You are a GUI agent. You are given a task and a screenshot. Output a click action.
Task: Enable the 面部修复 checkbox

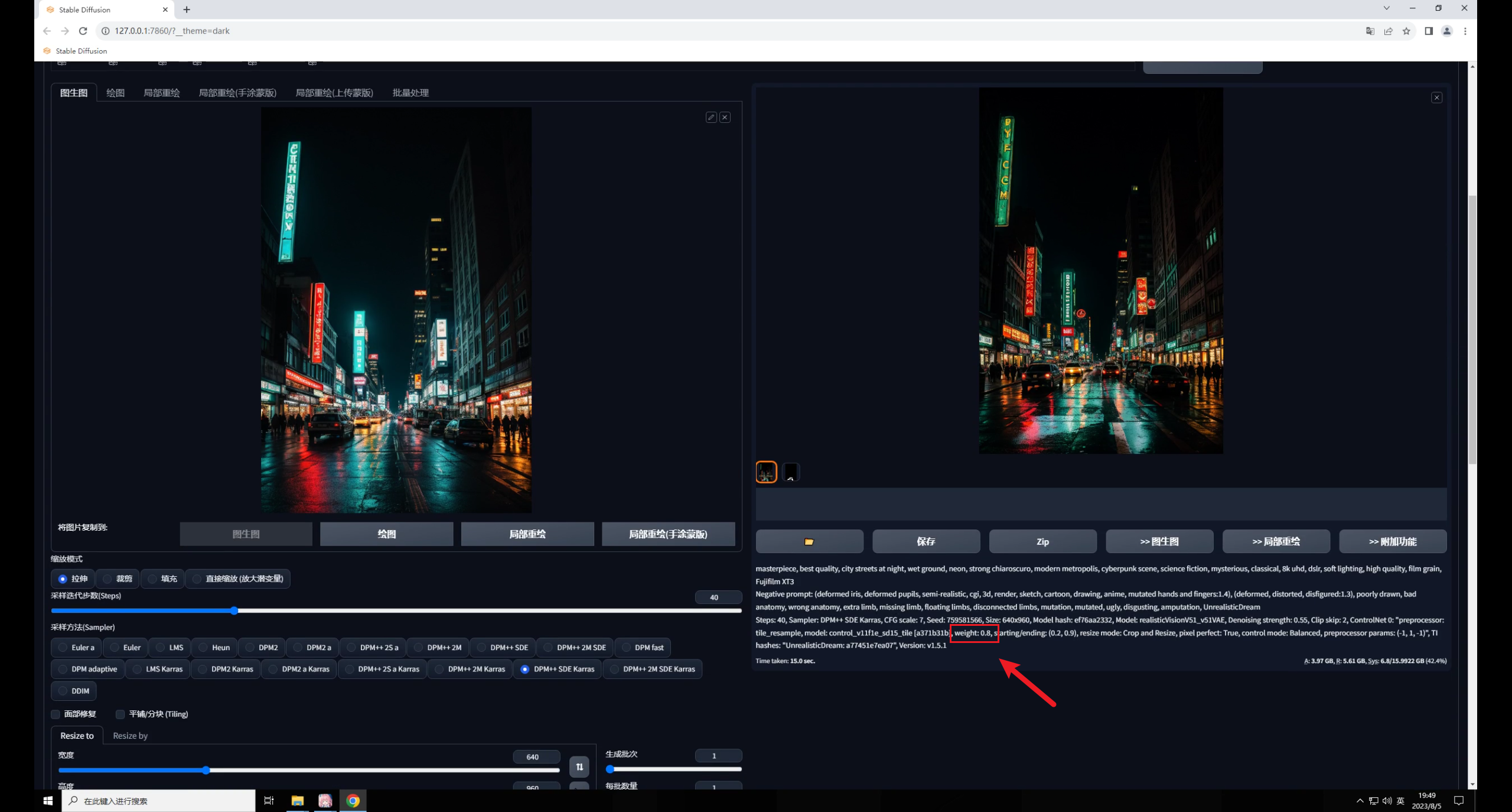click(x=56, y=714)
